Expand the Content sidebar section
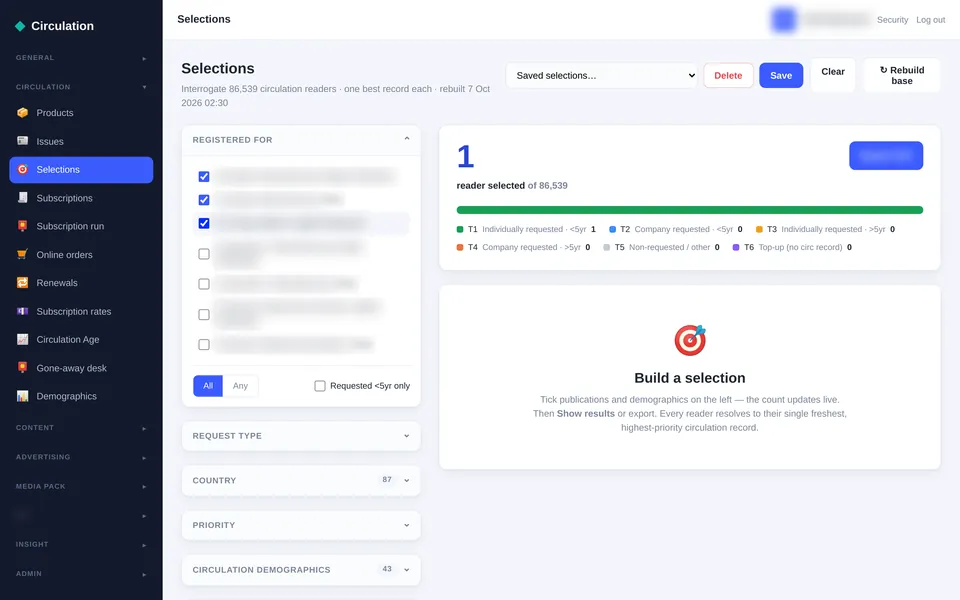The width and height of the screenshot is (960, 600). (x=81, y=428)
